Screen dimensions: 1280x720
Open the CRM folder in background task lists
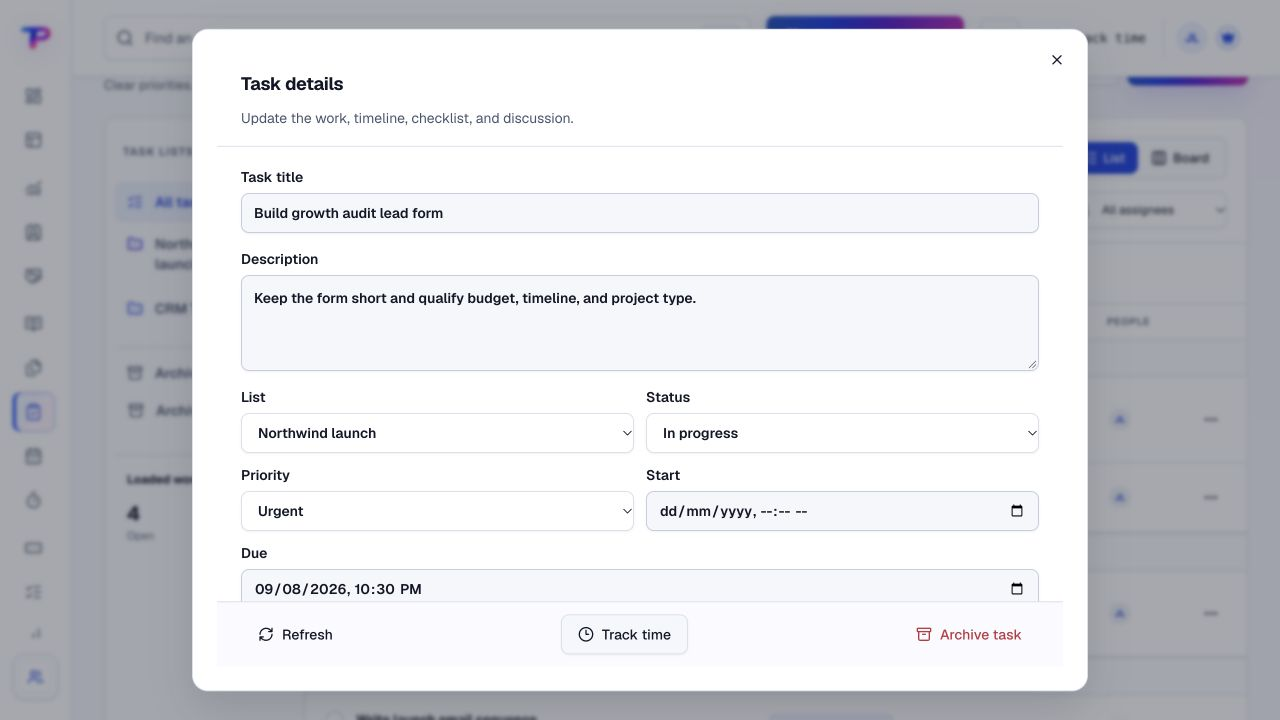[155, 308]
